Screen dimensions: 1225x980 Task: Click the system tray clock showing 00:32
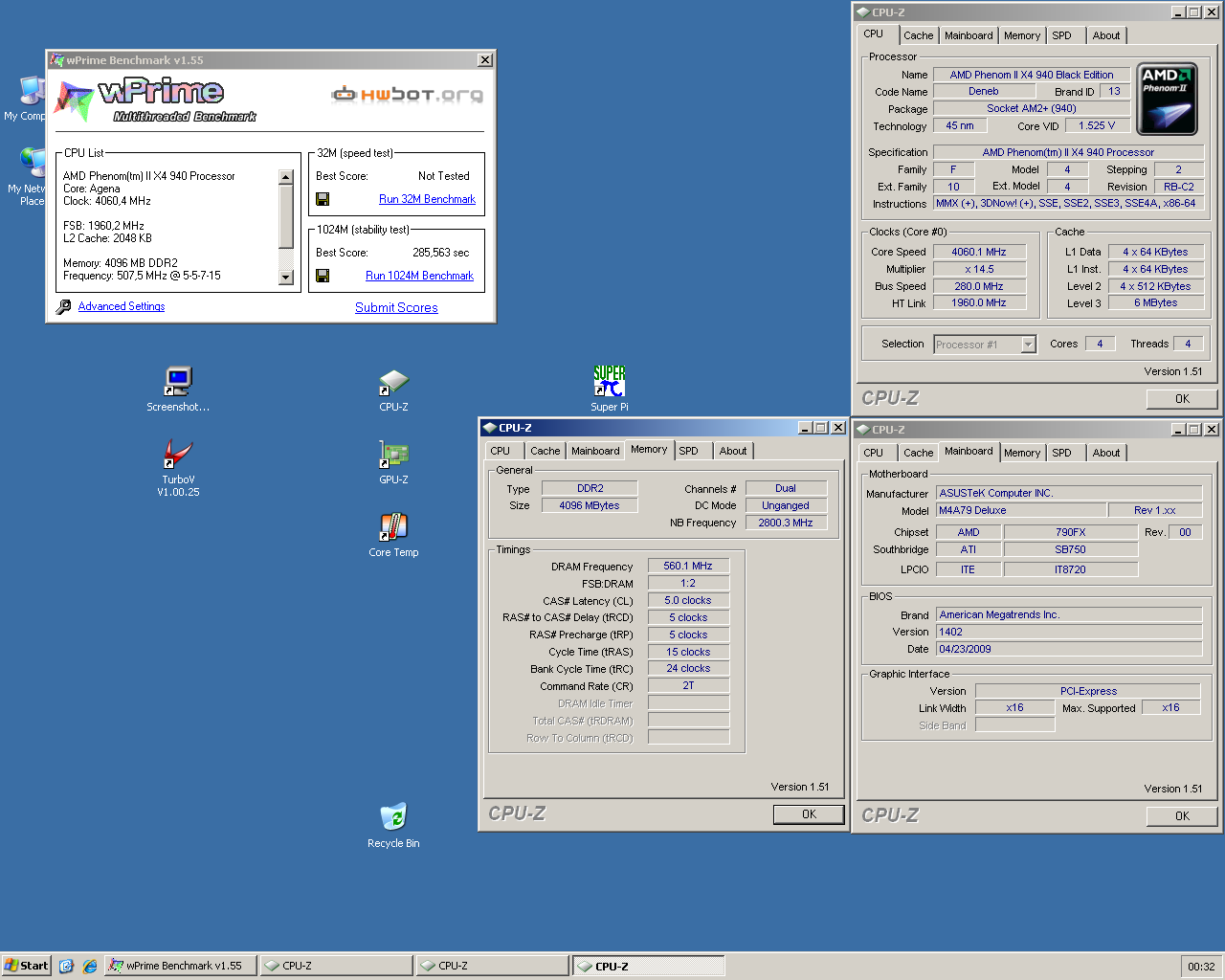[x=1201, y=967]
